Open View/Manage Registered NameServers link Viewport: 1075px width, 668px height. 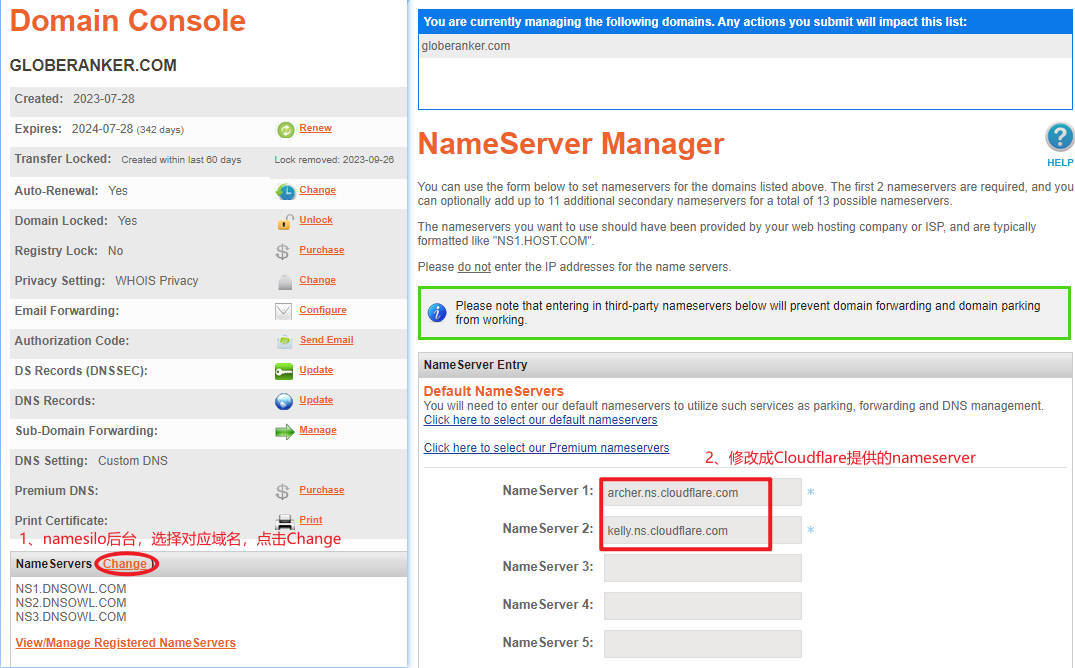pos(126,643)
